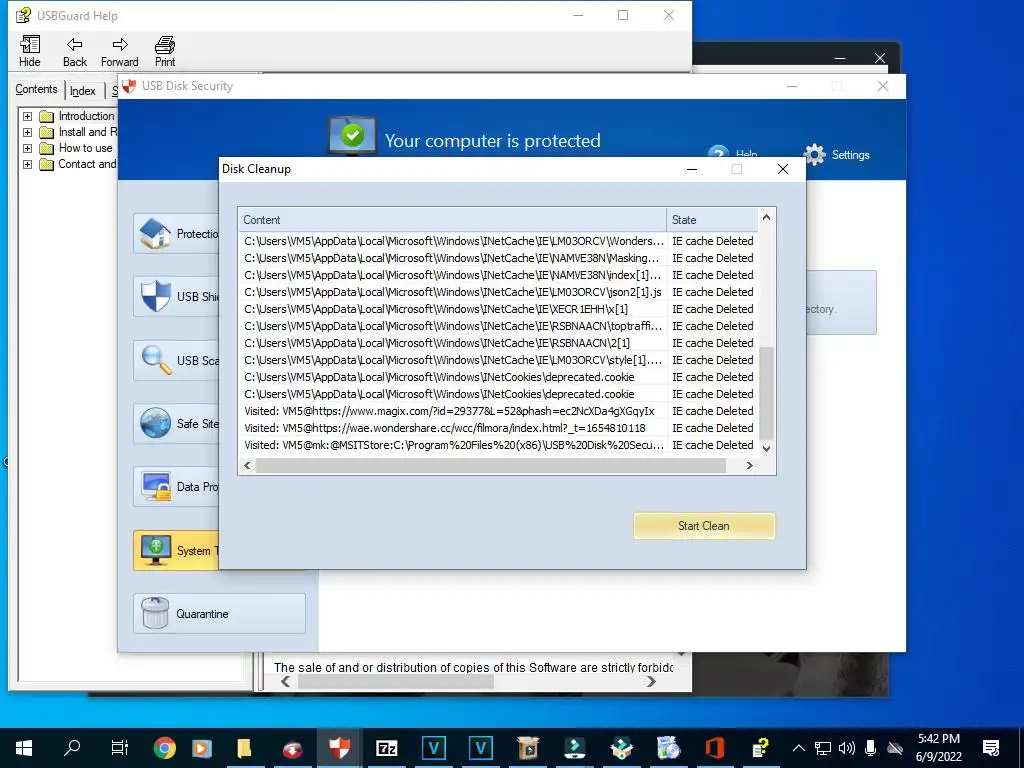Expand the How to use help folder
This screenshot has width=1024, height=768.
27,148
